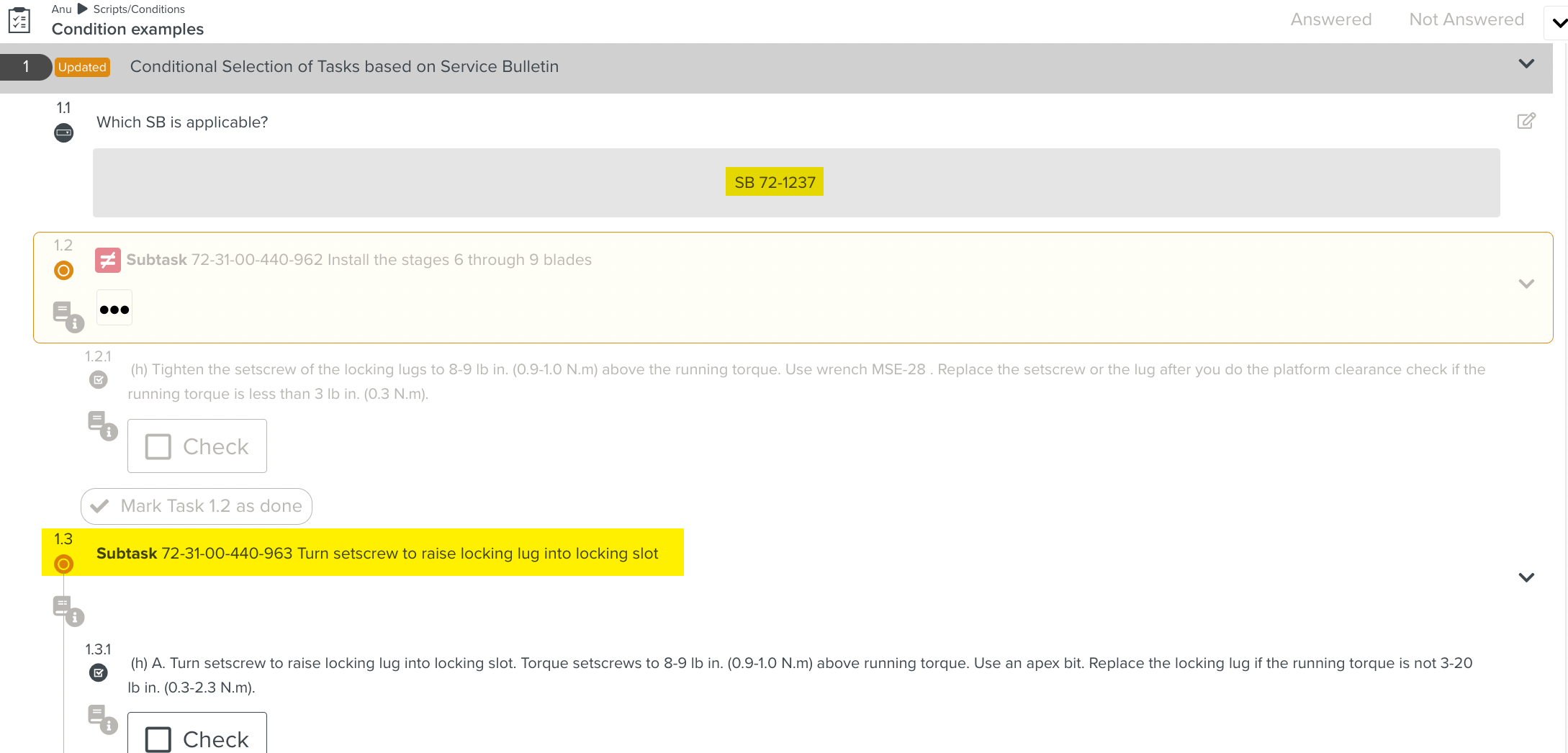Expand Subtask 1.3 using its chevron
The height and width of the screenshot is (753, 1568).
pyautogui.click(x=1526, y=577)
